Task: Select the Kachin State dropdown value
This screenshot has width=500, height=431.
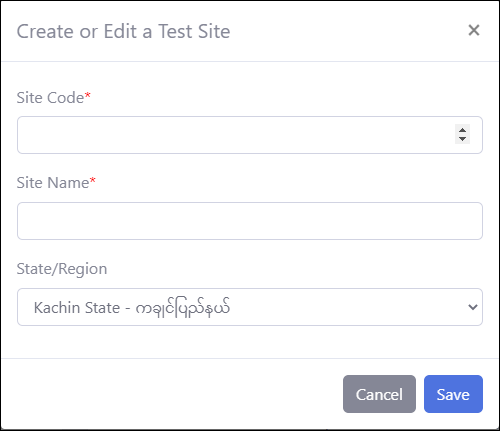Action: pos(132,307)
